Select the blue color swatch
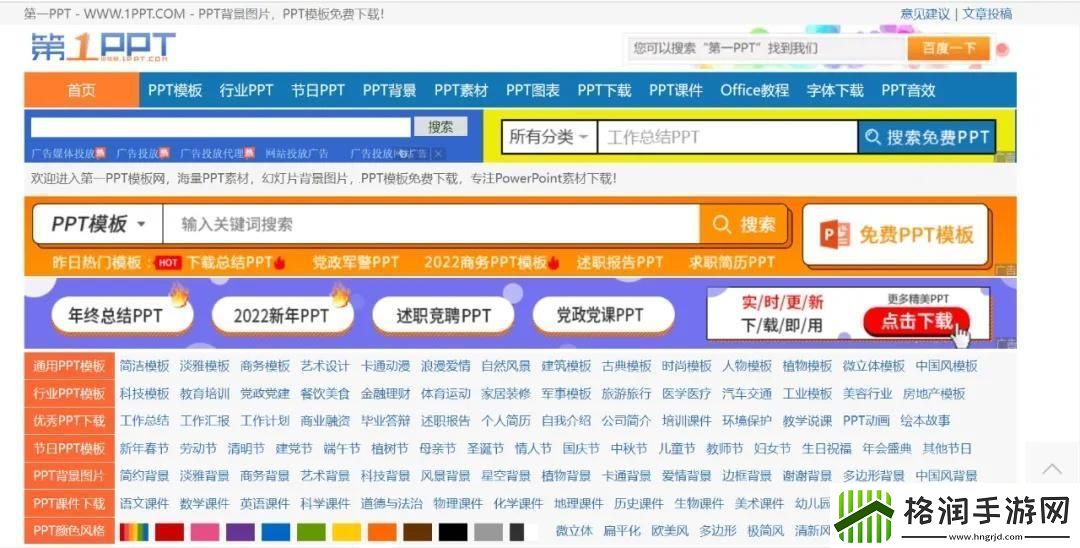 276,531
